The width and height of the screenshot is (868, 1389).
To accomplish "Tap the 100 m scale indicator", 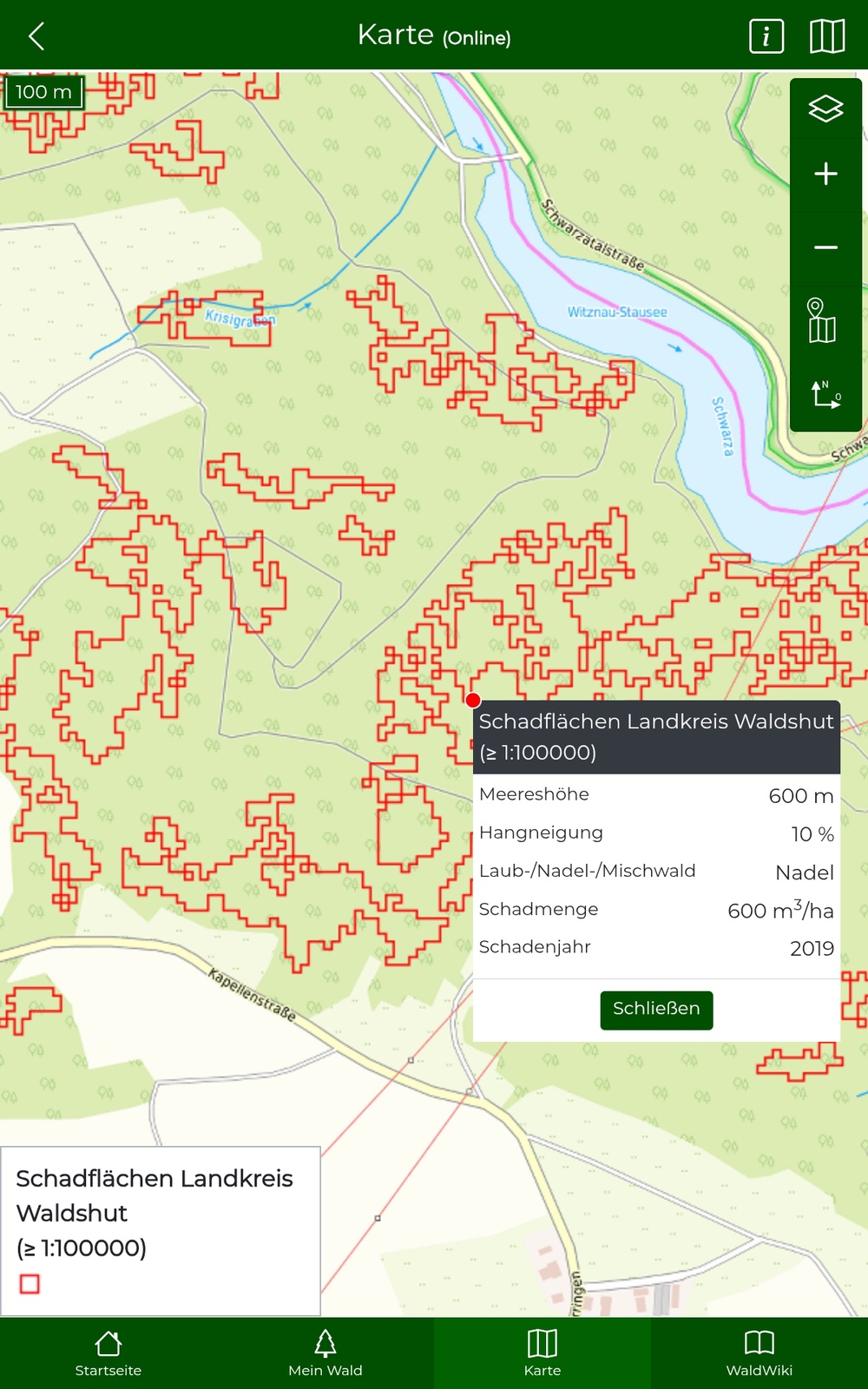I will pyautogui.click(x=43, y=92).
